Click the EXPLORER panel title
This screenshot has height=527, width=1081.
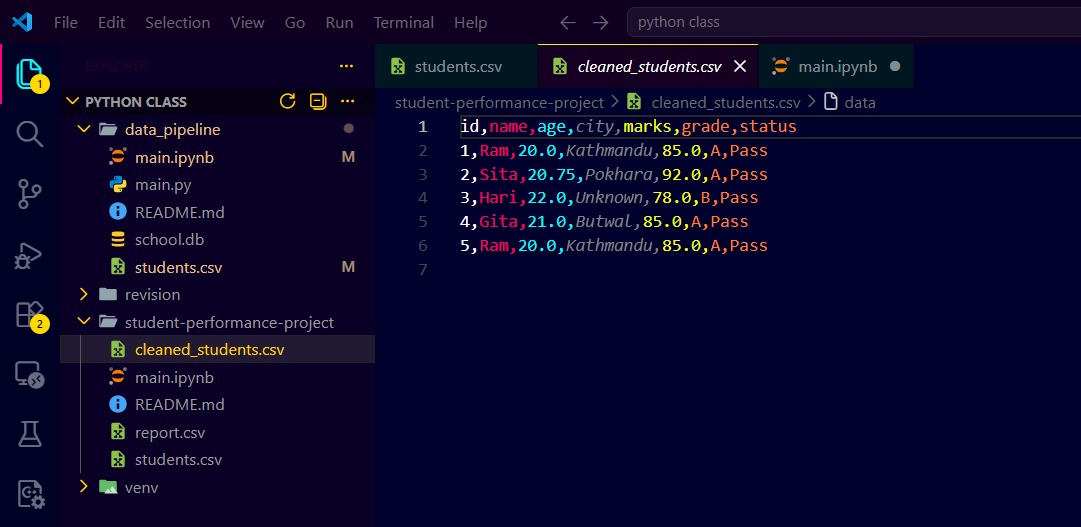pyautogui.click(x=116, y=66)
